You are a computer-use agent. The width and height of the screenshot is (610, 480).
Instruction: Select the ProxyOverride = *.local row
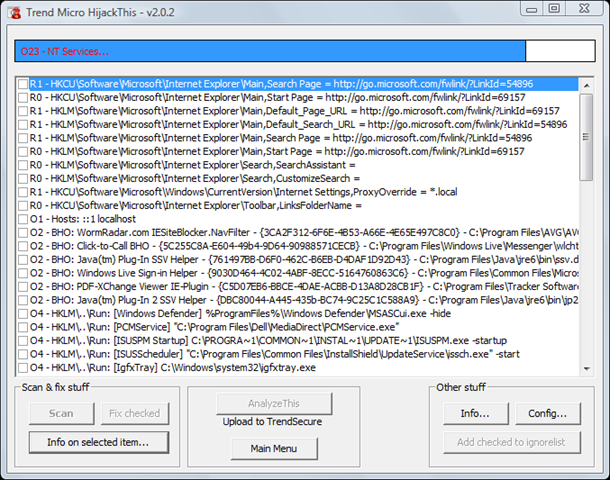[x=243, y=192]
